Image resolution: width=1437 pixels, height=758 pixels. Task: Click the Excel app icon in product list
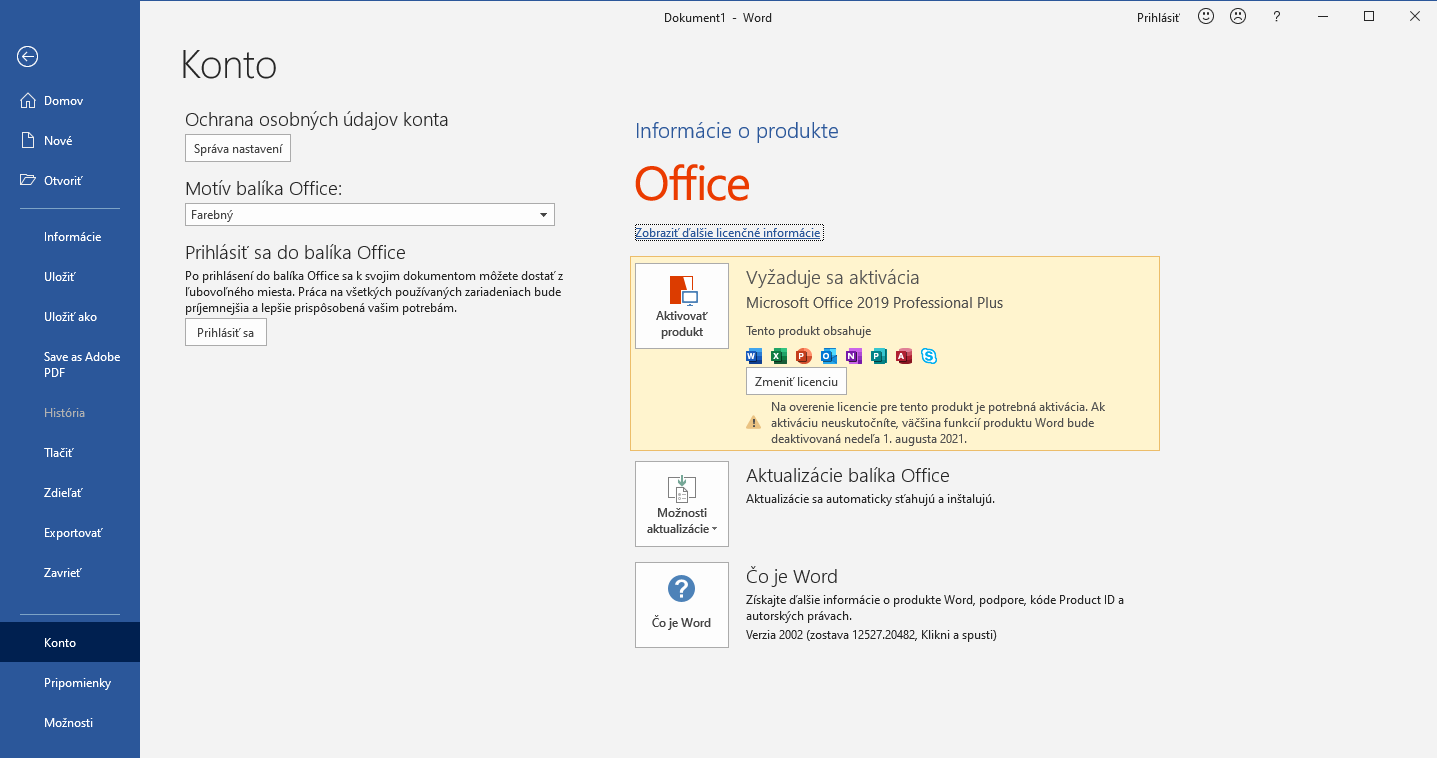pyautogui.click(x=779, y=356)
